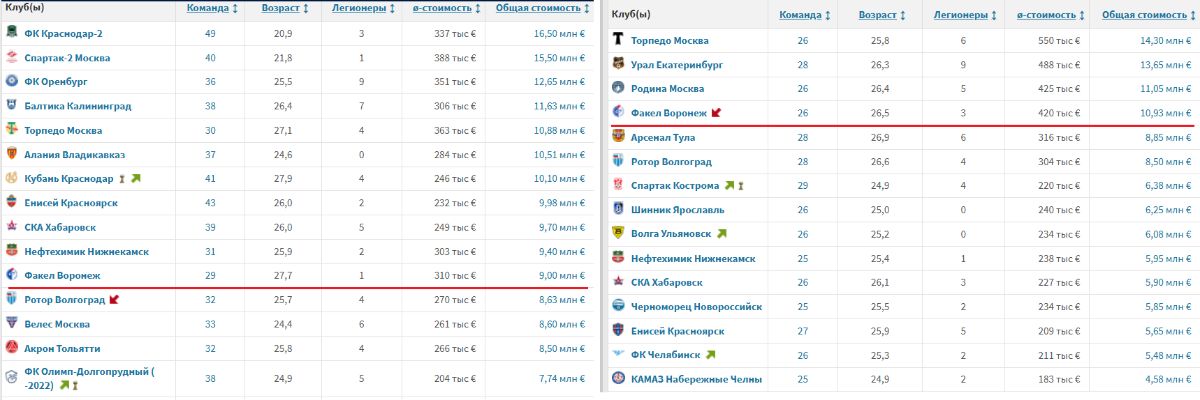Image resolution: width=1200 pixels, height=400 pixels.
Task: Click the Torpedo Moscow black T logo in right table
Action: coord(617,41)
